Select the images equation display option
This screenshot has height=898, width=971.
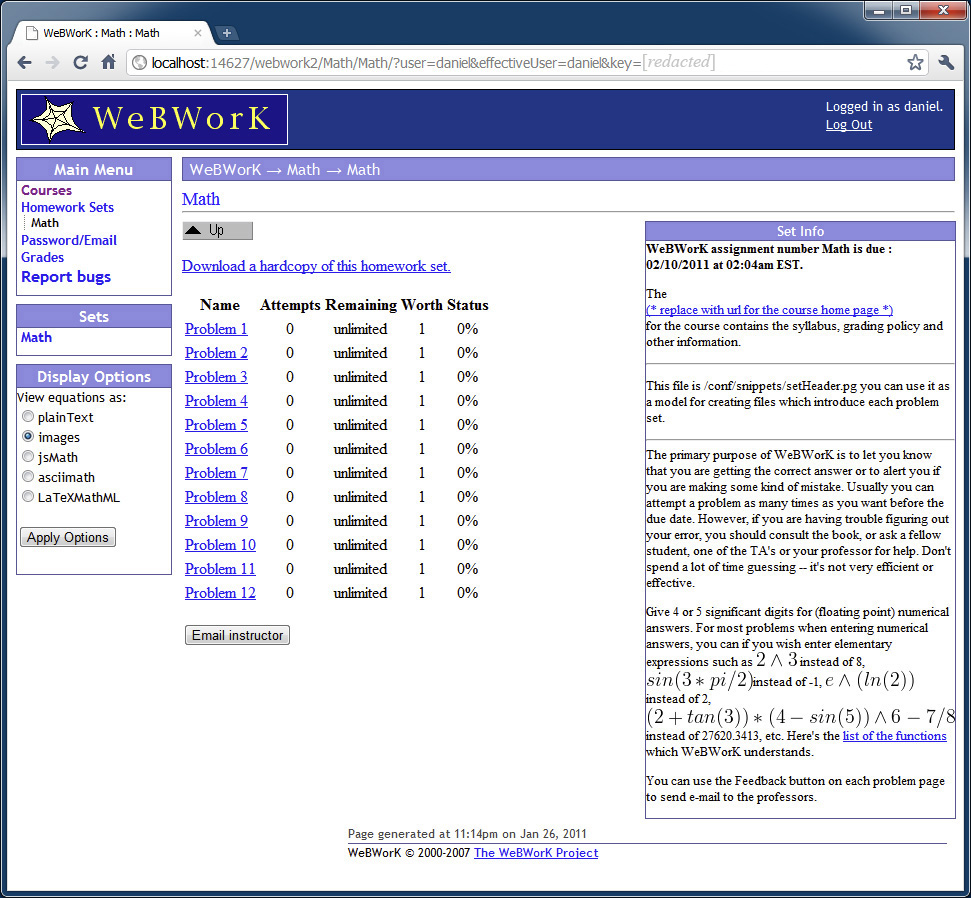[x=28, y=436]
